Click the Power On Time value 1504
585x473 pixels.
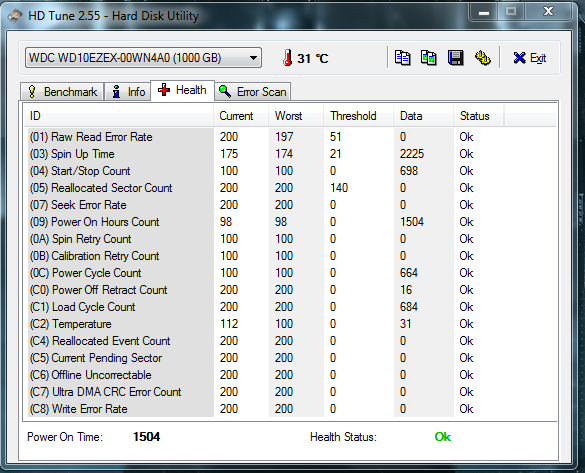[x=147, y=437]
